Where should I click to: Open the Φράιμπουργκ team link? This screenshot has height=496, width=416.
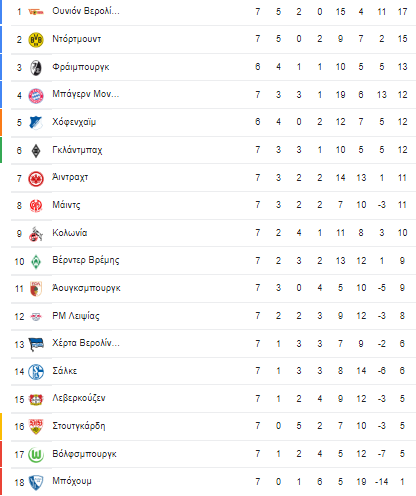[x=81, y=67]
